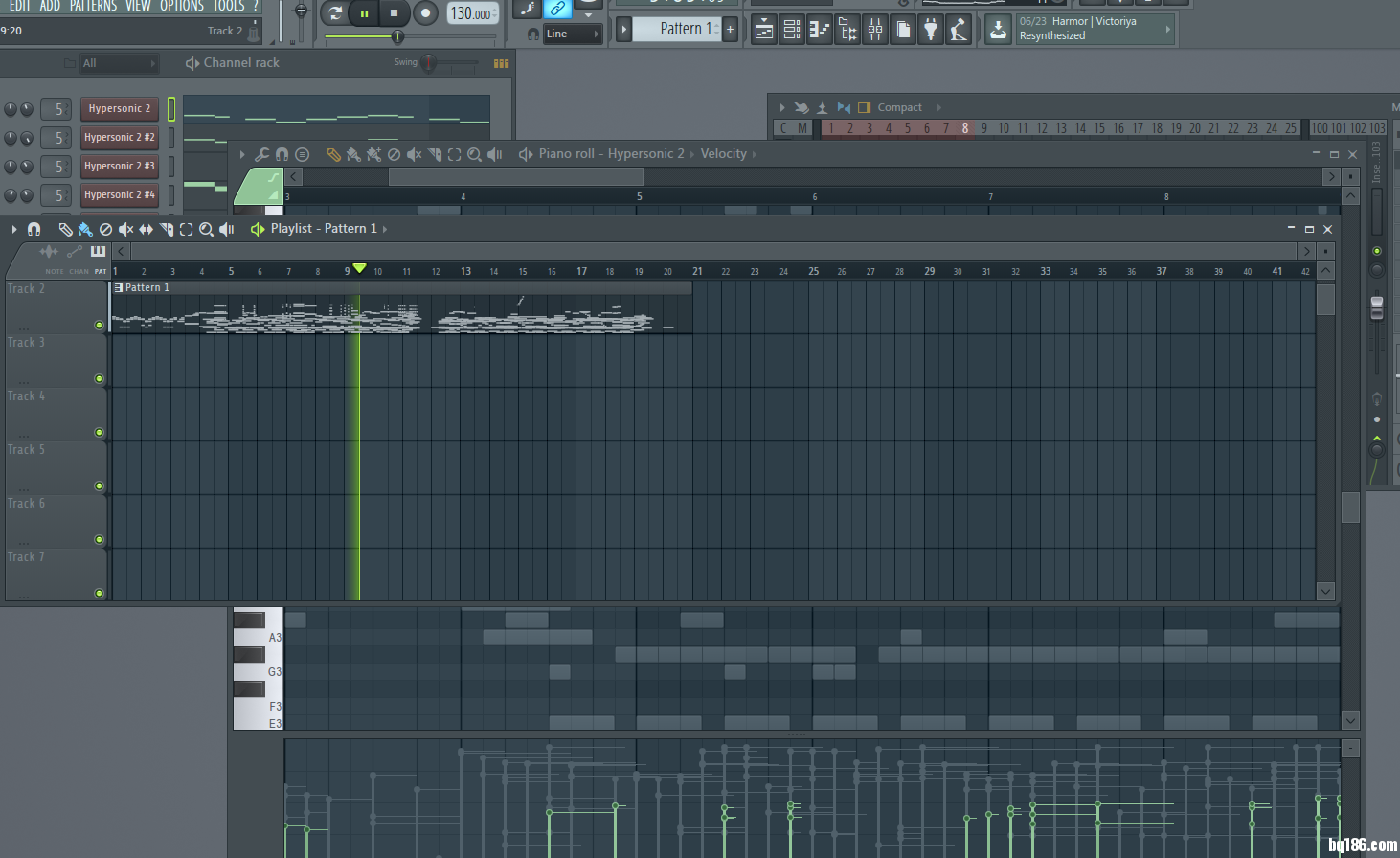Select the Delete tool in Piano roll

pos(394,154)
